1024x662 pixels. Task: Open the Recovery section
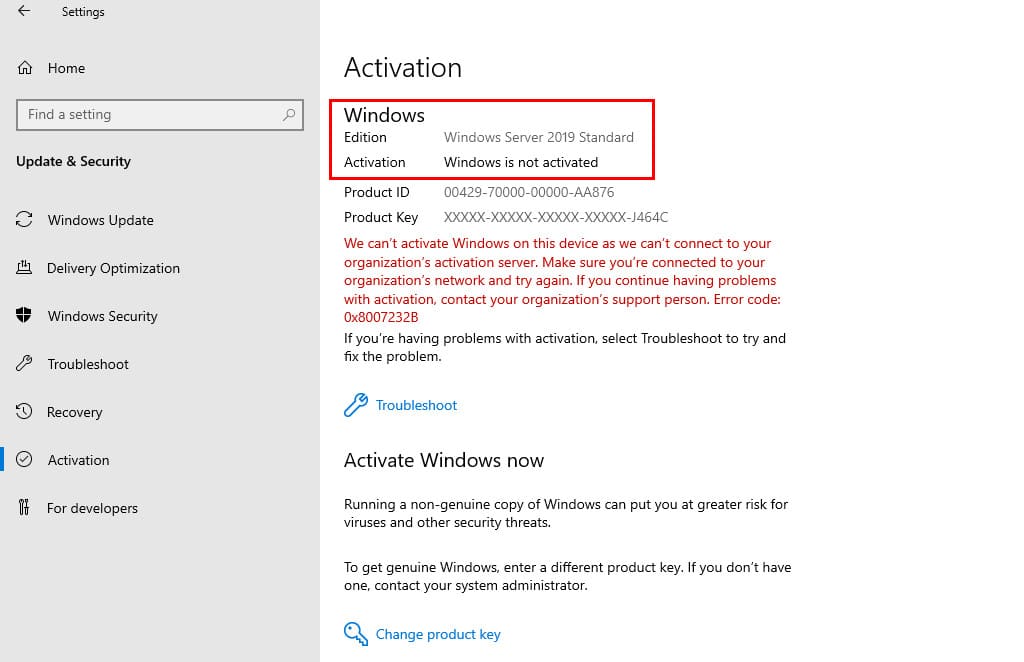pos(74,413)
